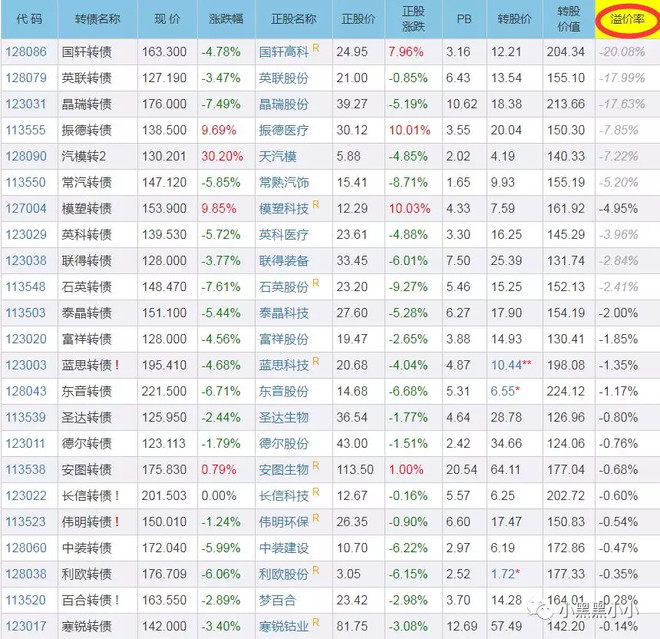This screenshot has height=639, width=660.
Task: Open bond code 123020
Action: tap(26, 339)
